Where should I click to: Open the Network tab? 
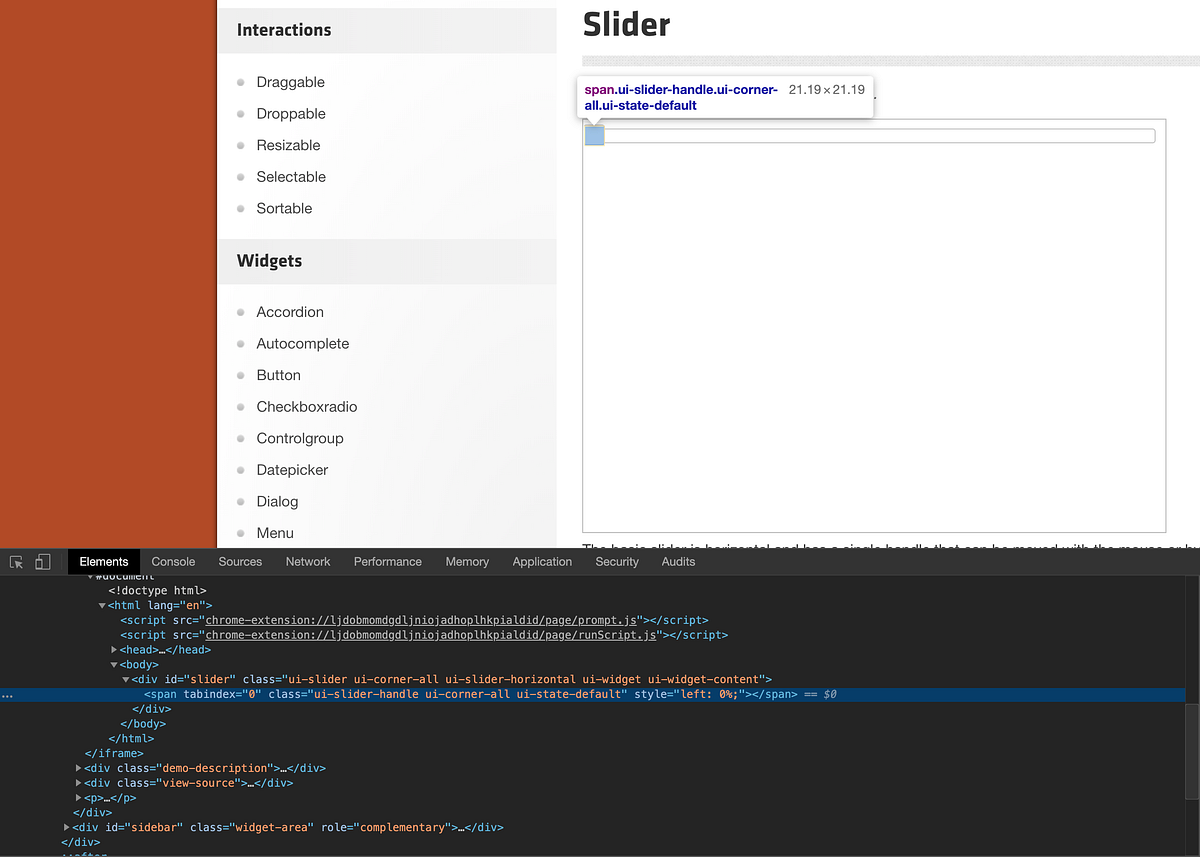pos(307,561)
